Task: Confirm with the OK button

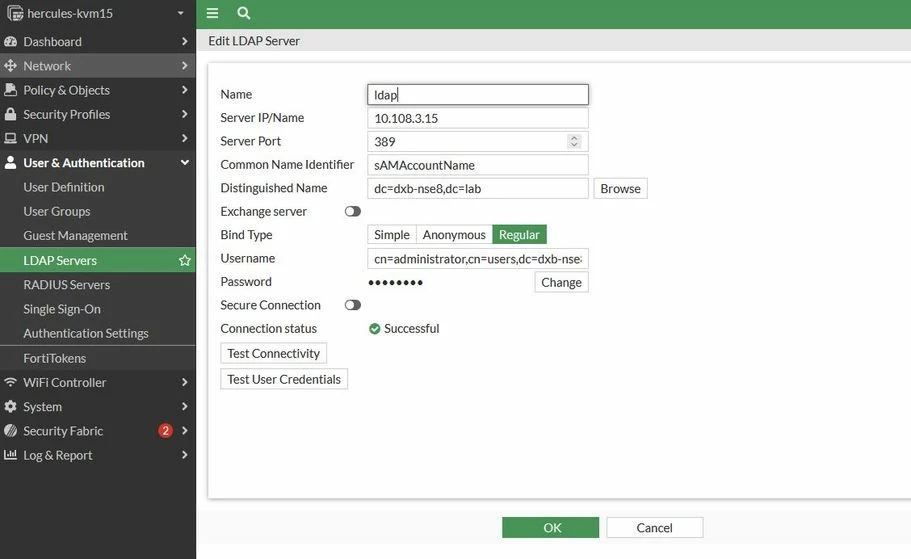Action: [x=550, y=528]
